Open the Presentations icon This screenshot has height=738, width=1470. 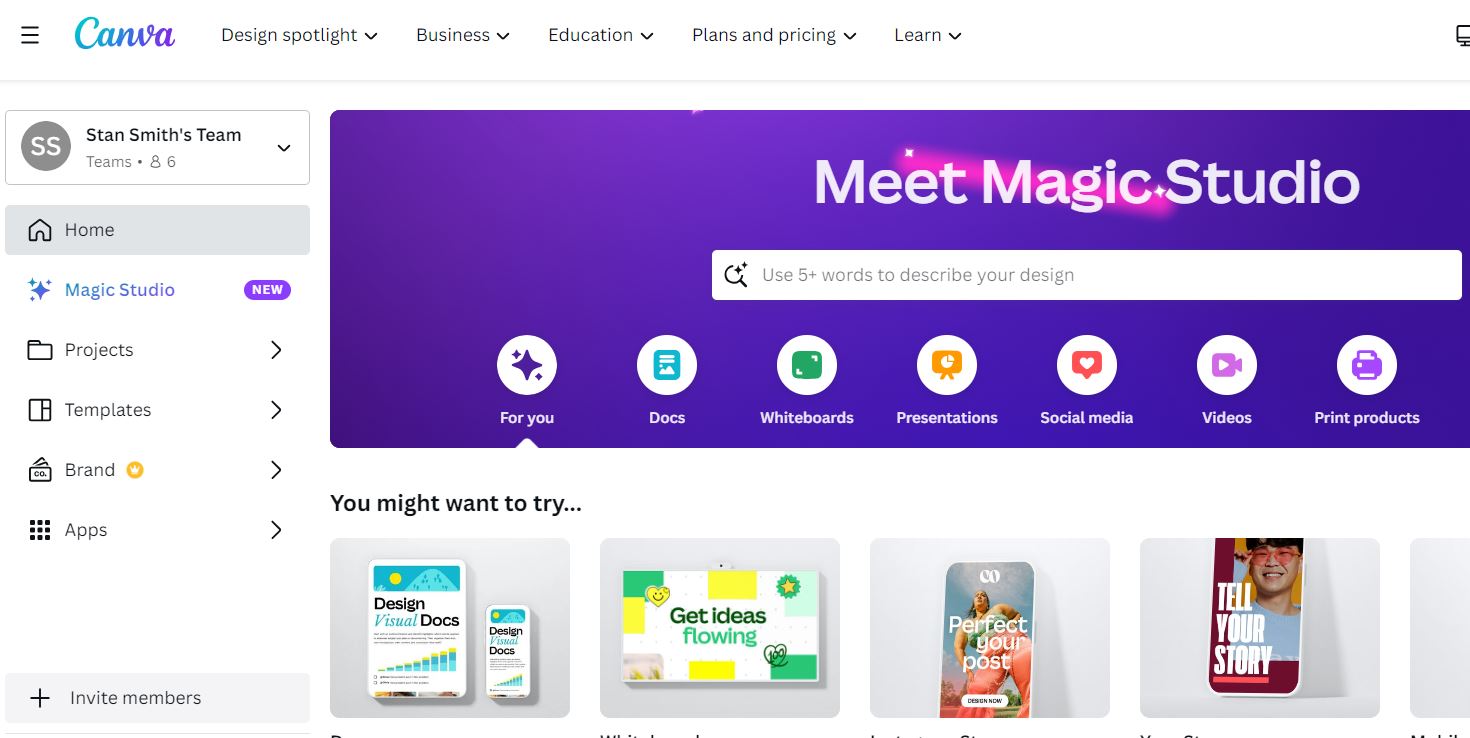point(947,365)
